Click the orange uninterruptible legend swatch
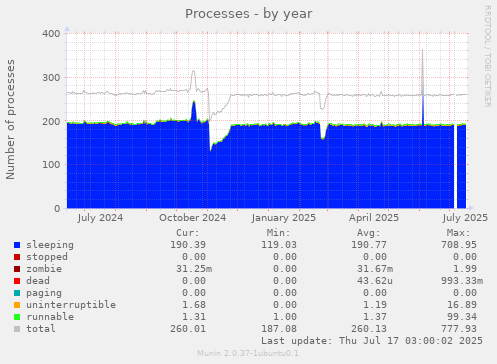This screenshot has width=497, height=364. pyautogui.click(x=17, y=305)
